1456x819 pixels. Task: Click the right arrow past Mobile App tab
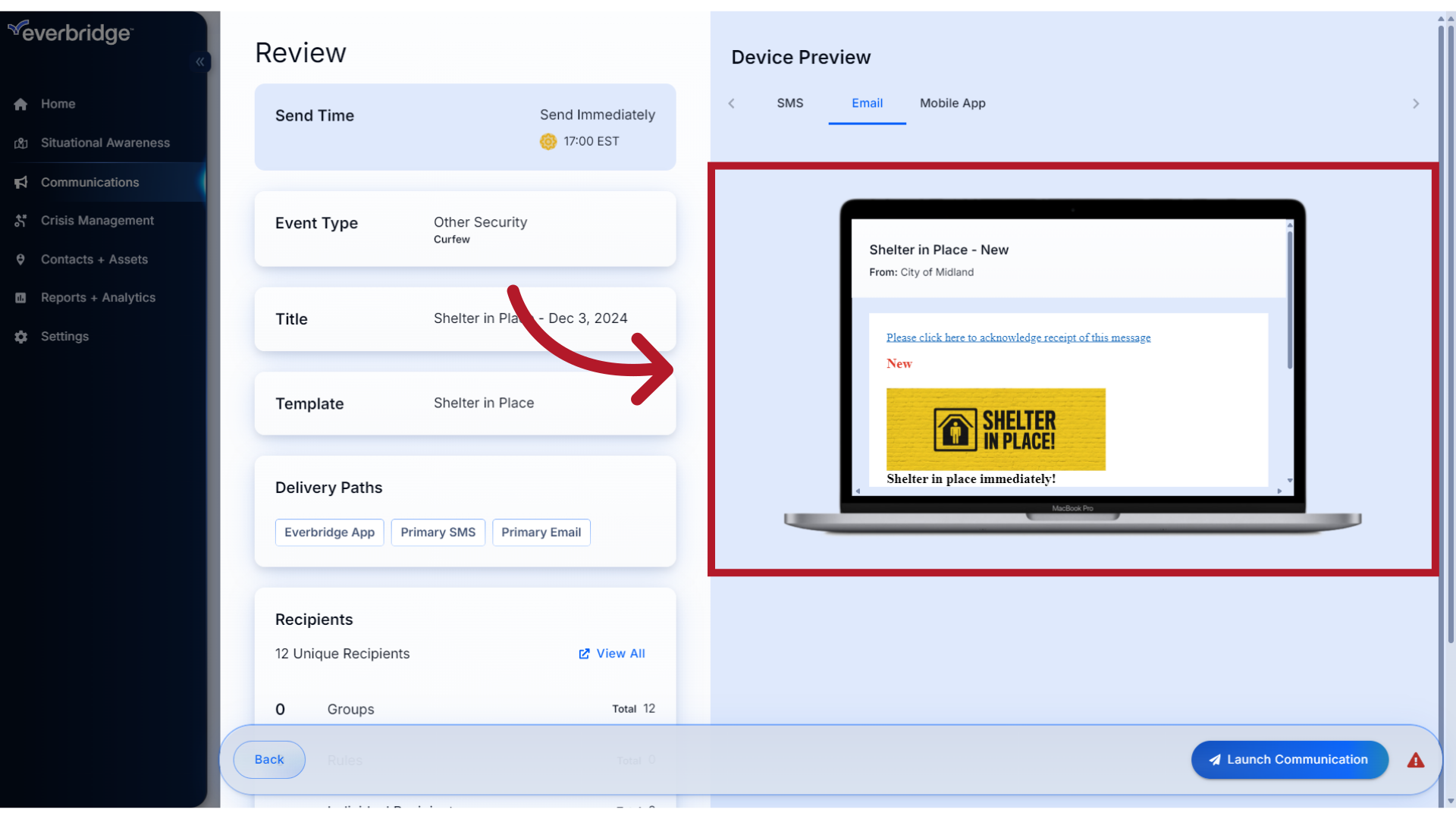click(x=1415, y=103)
